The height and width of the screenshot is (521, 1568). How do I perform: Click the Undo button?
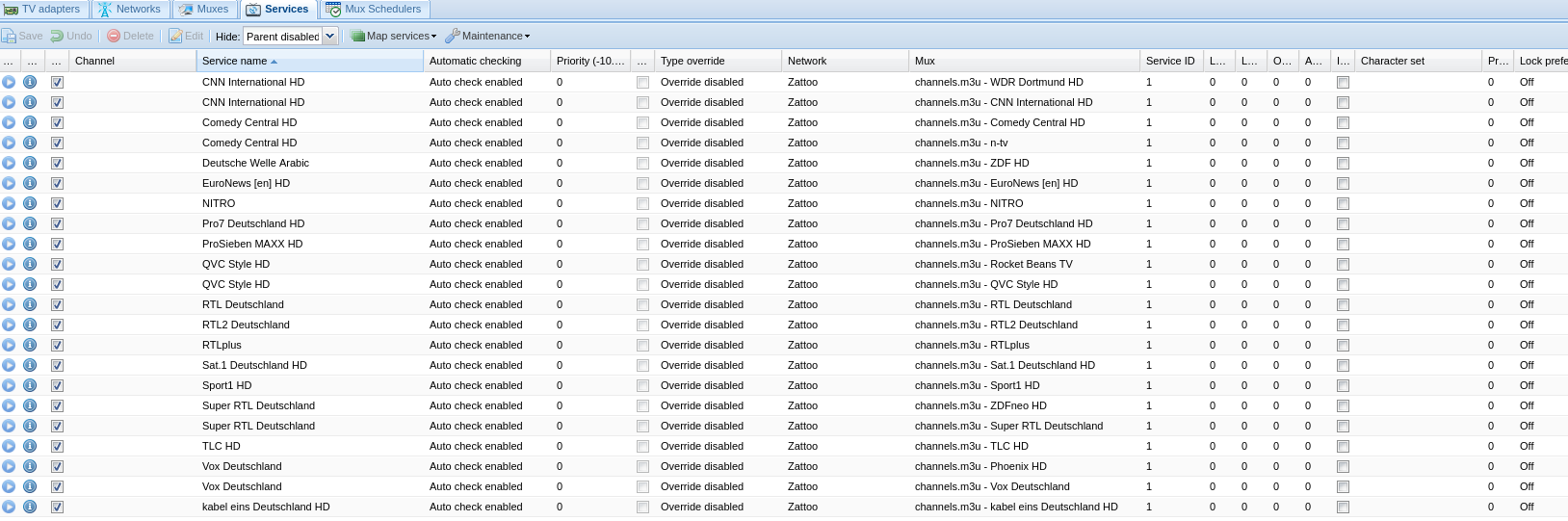point(72,36)
